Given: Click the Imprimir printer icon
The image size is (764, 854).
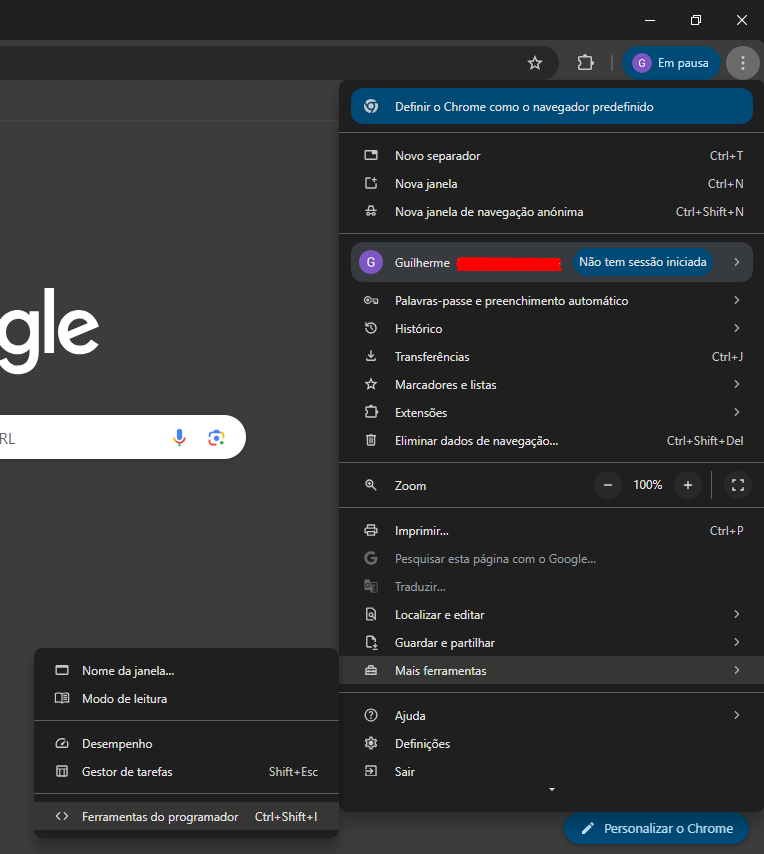Looking at the screenshot, I should (x=371, y=530).
